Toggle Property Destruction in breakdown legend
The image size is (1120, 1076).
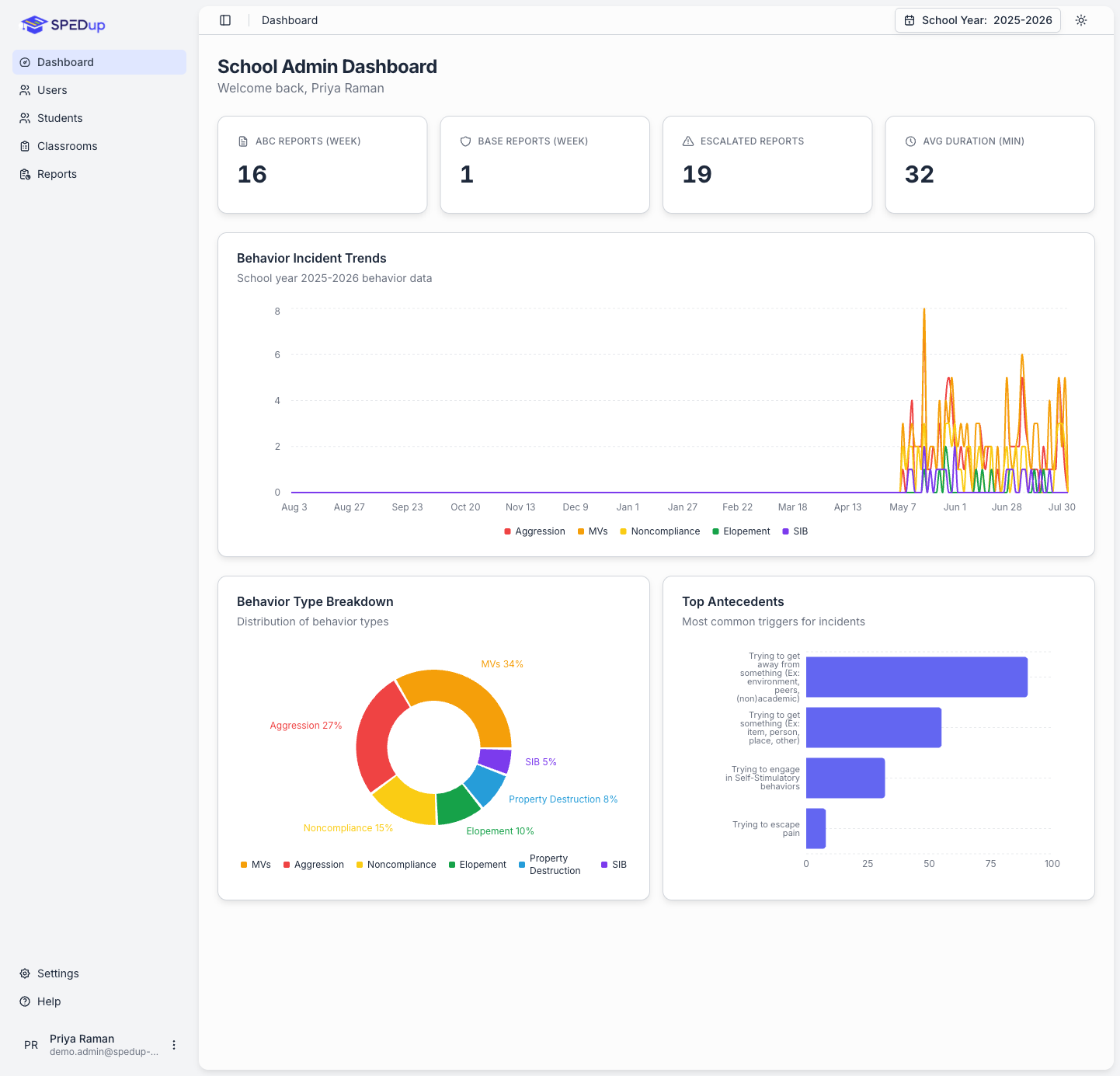(549, 865)
